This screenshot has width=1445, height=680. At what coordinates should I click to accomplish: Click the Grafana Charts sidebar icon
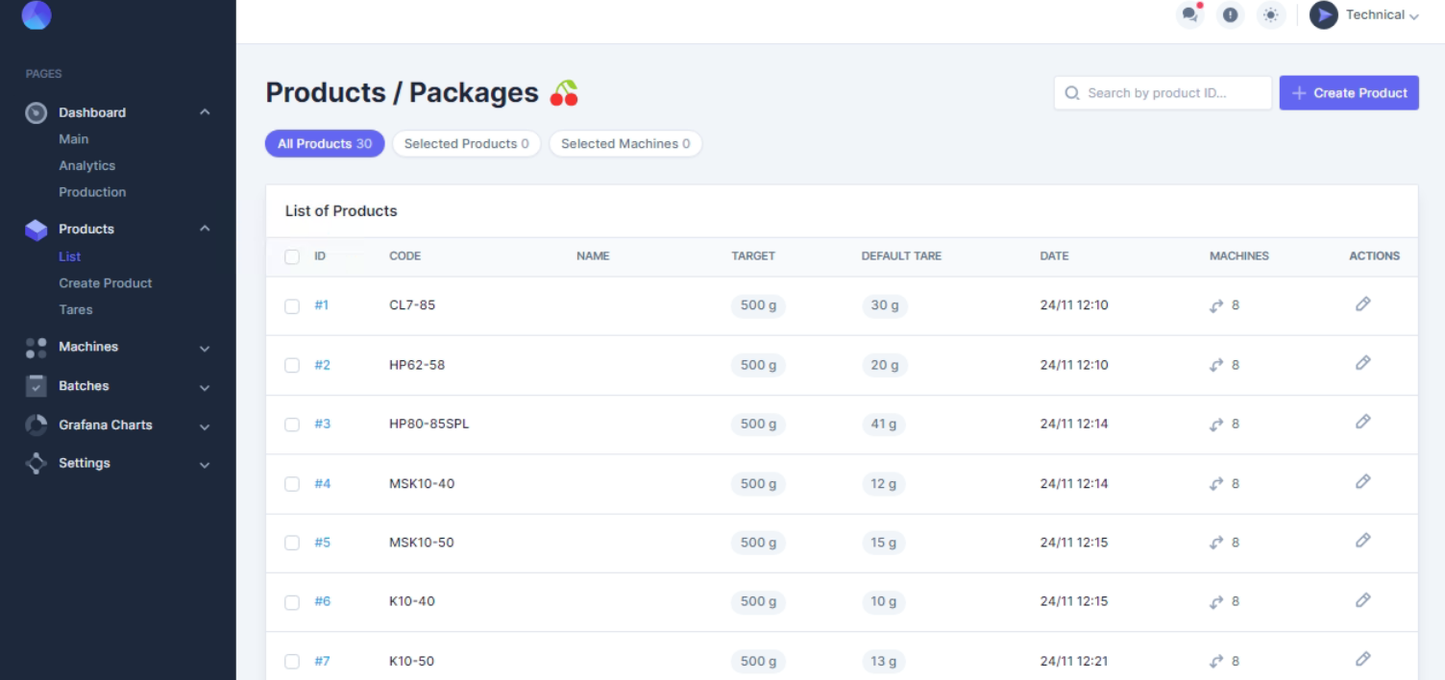(x=36, y=425)
